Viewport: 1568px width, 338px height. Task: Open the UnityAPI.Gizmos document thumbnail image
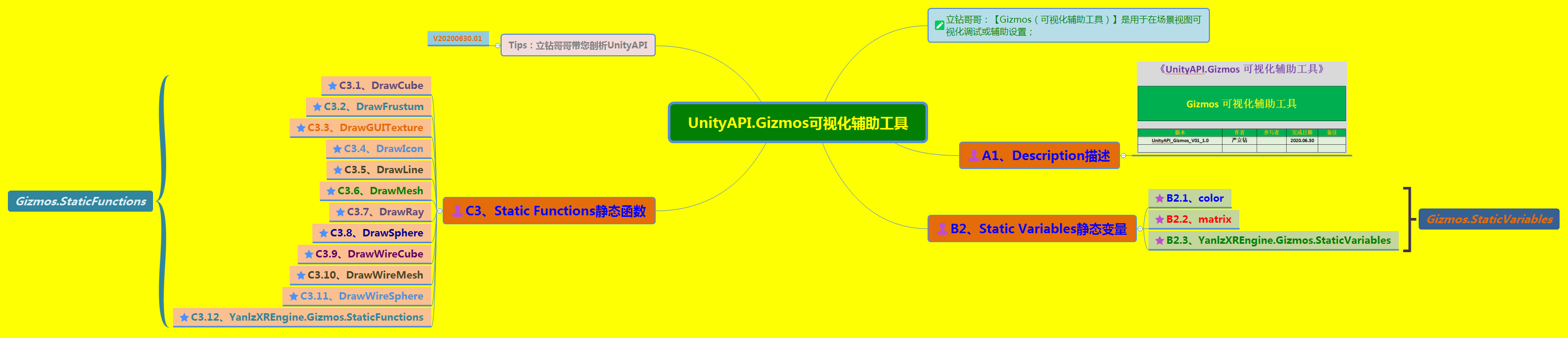pos(1242,108)
